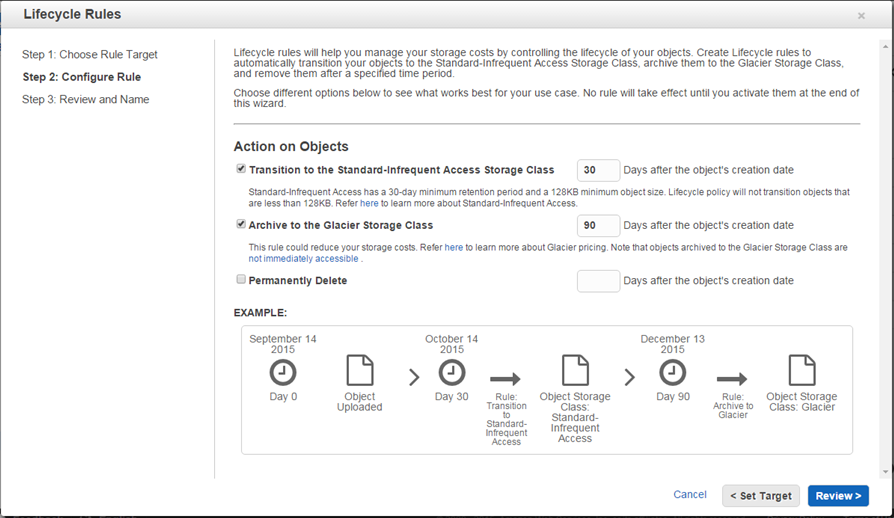This screenshot has width=894, height=518.
Task: Disable Archive to the Glacier Storage Class
Action: (241, 224)
